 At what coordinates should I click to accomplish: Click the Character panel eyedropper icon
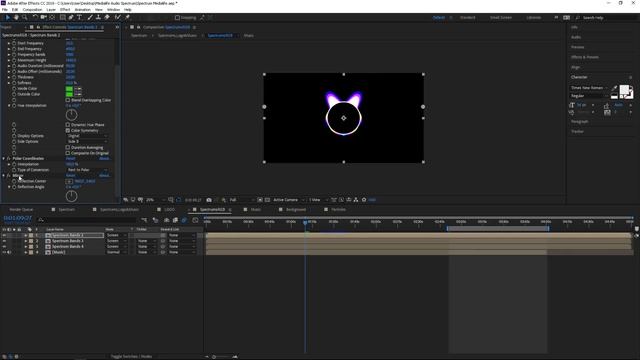click(614, 88)
